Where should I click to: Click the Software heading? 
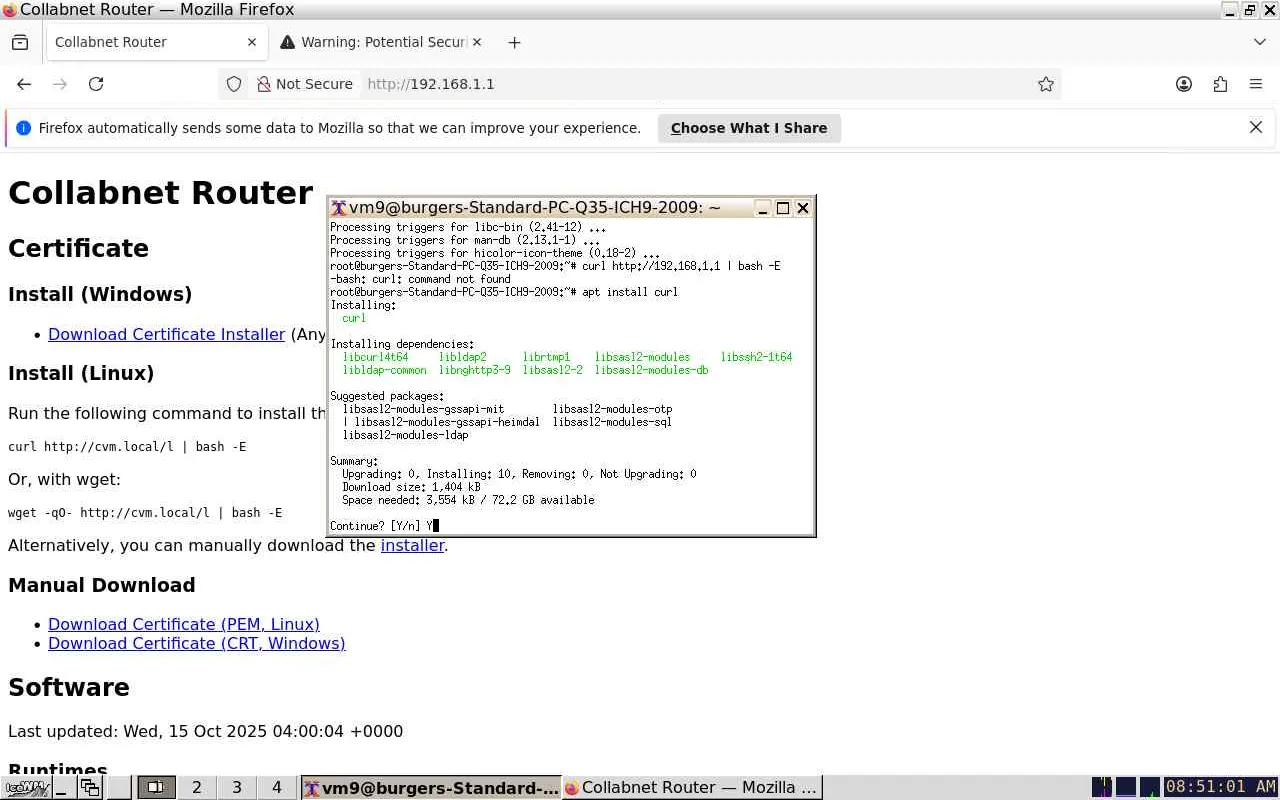tap(69, 688)
